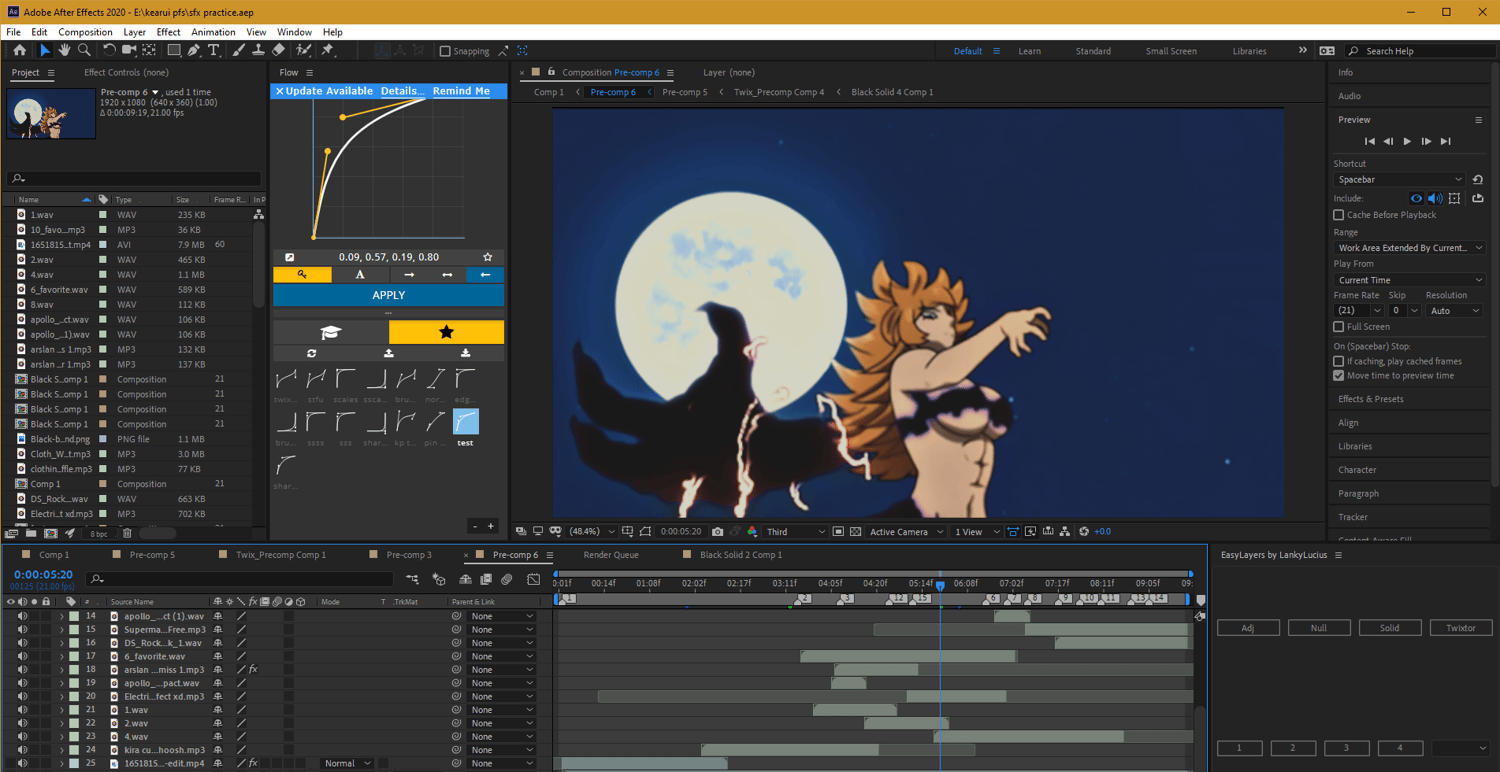Click the APPLY button in Flow

(x=388, y=295)
